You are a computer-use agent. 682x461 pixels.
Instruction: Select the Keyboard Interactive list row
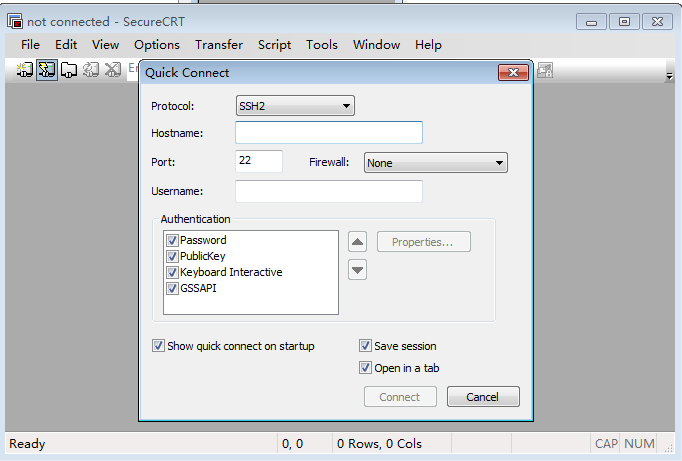[231, 272]
